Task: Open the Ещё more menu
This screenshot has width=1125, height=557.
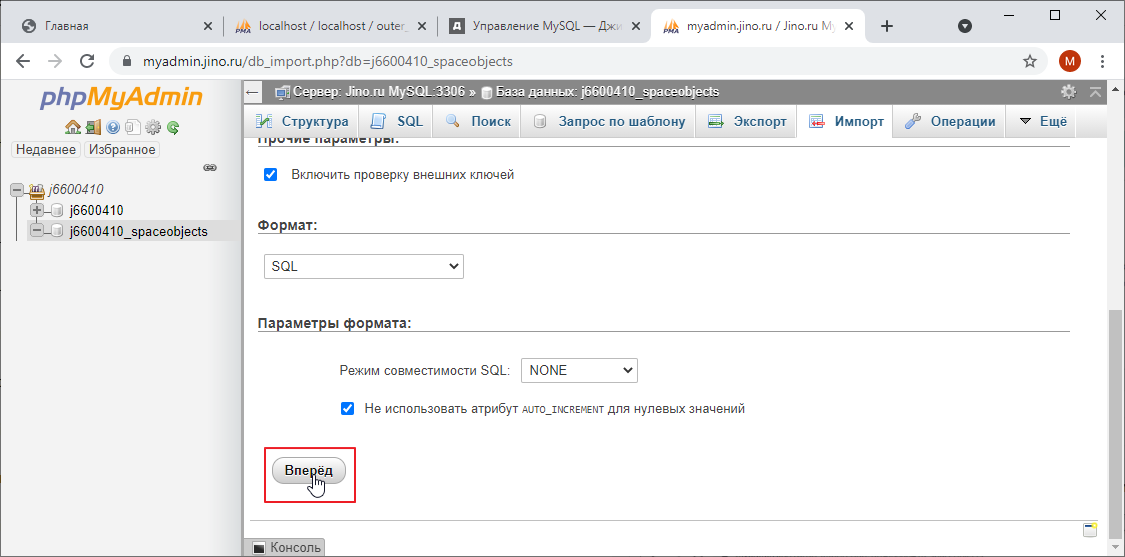Action: pos(1043,122)
